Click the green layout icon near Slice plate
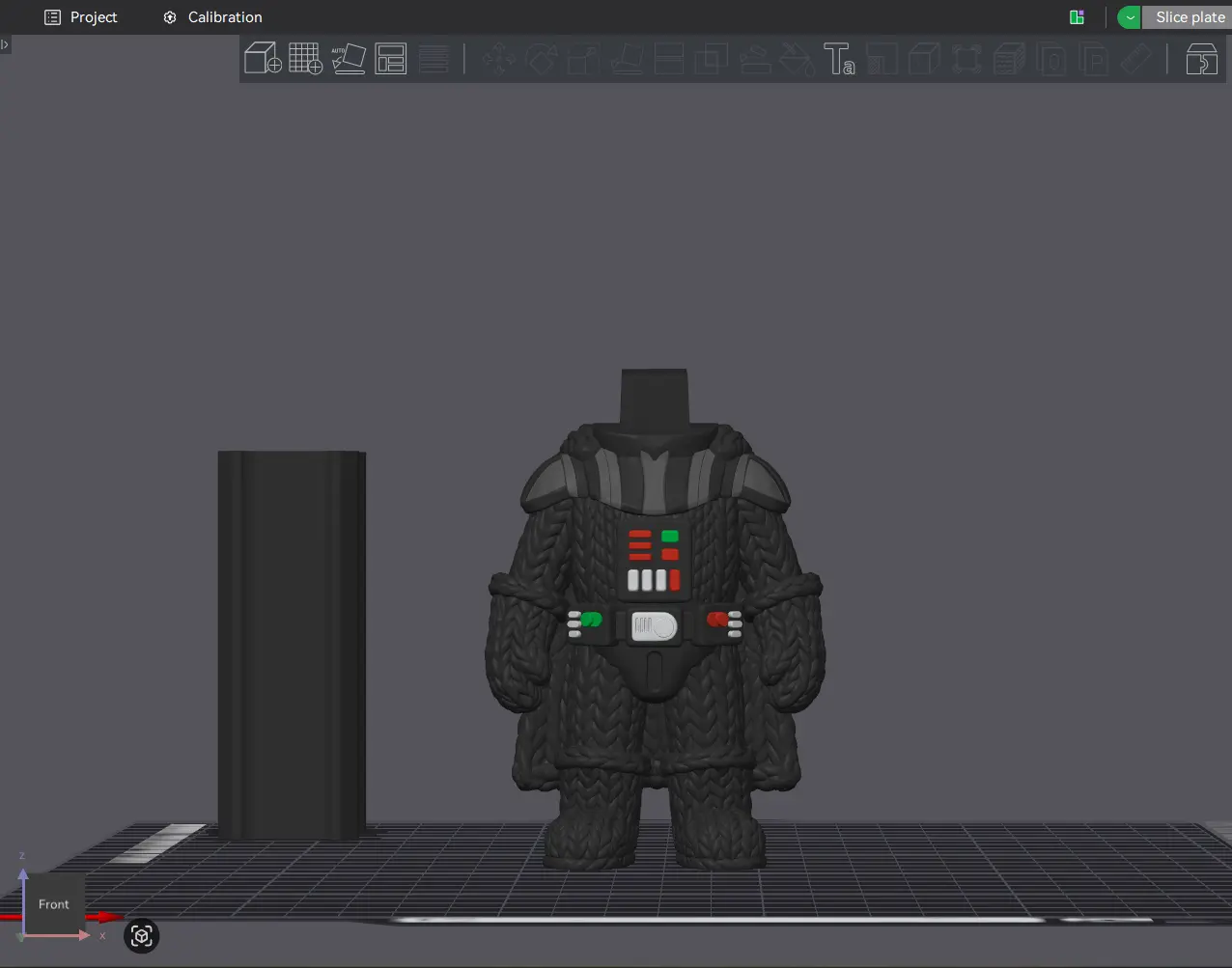1232x968 pixels. pyautogui.click(x=1077, y=17)
